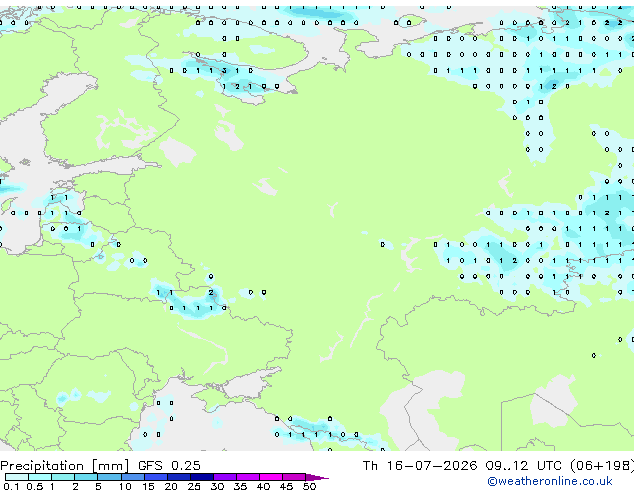This screenshot has width=634, height=490.
Task: Click the 'GFS 0.25' model label
Action: [x=169, y=466]
